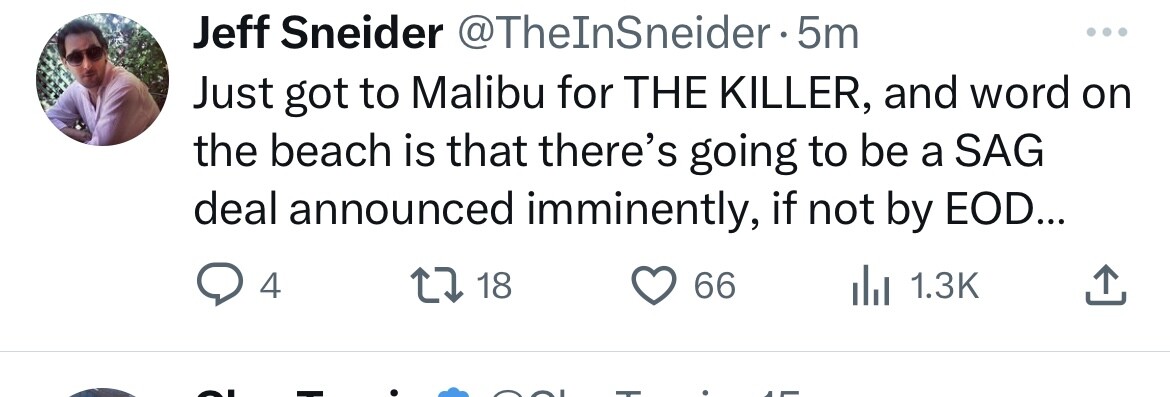The height and width of the screenshot is (397, 1170).
Task: Open view analytics bar chart icon
Action: pyautogui.click(x=871, y=287)
